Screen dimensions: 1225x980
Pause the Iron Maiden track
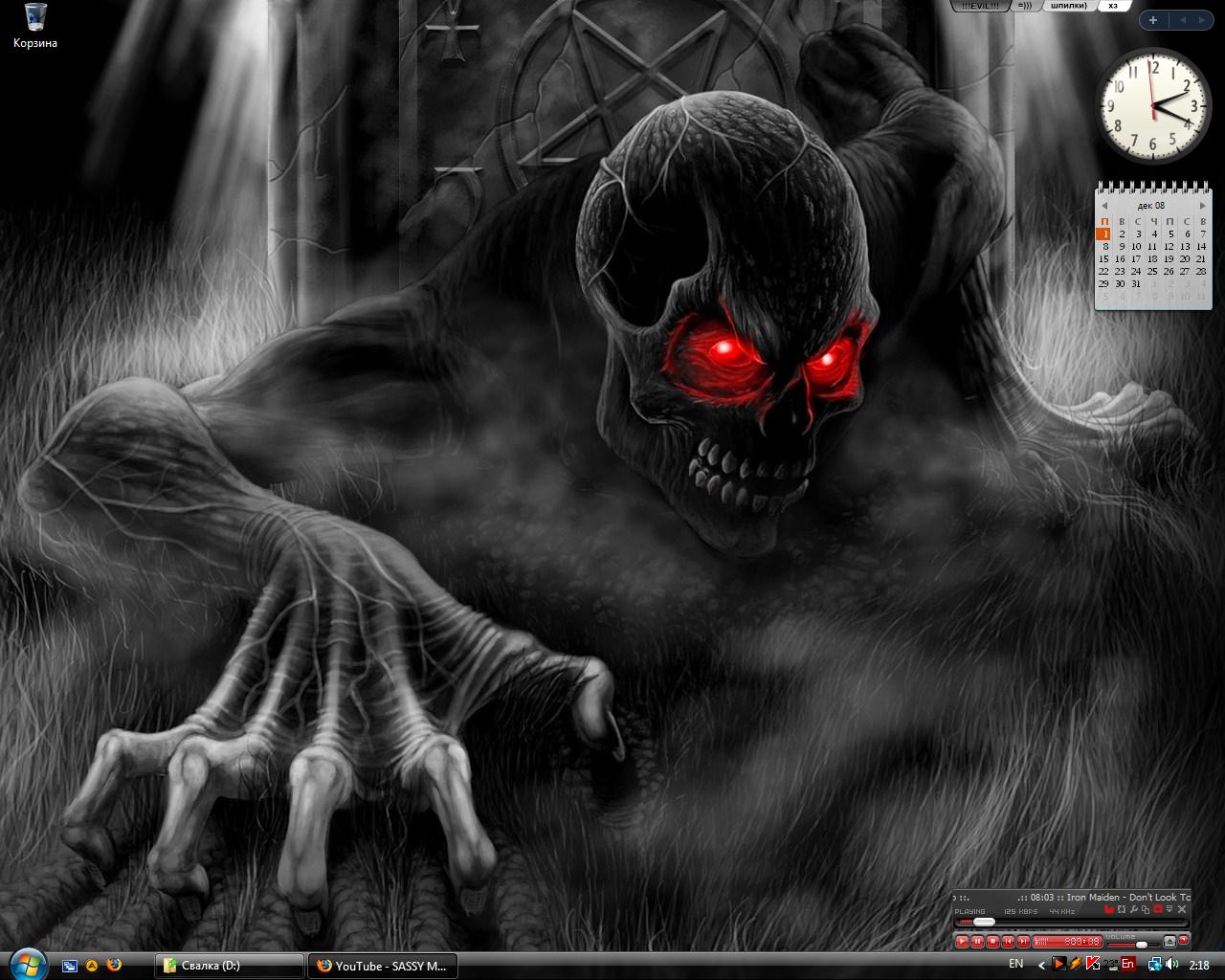click(978, 942)
